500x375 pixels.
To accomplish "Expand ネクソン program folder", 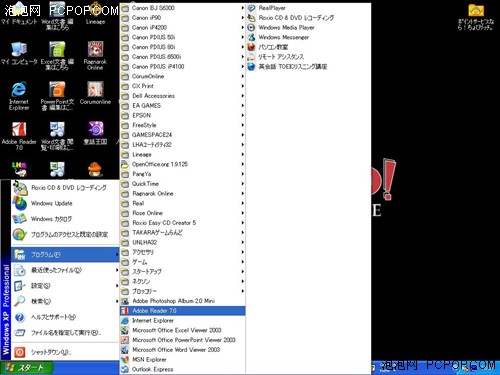I will click(x=183, y=281).
